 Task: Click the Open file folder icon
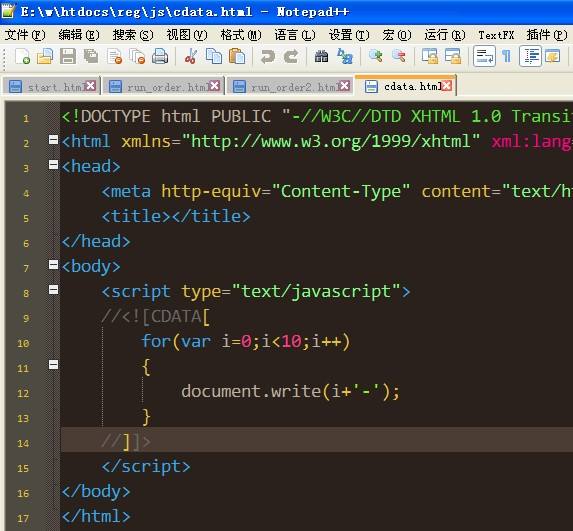click(x=45, y=57)
